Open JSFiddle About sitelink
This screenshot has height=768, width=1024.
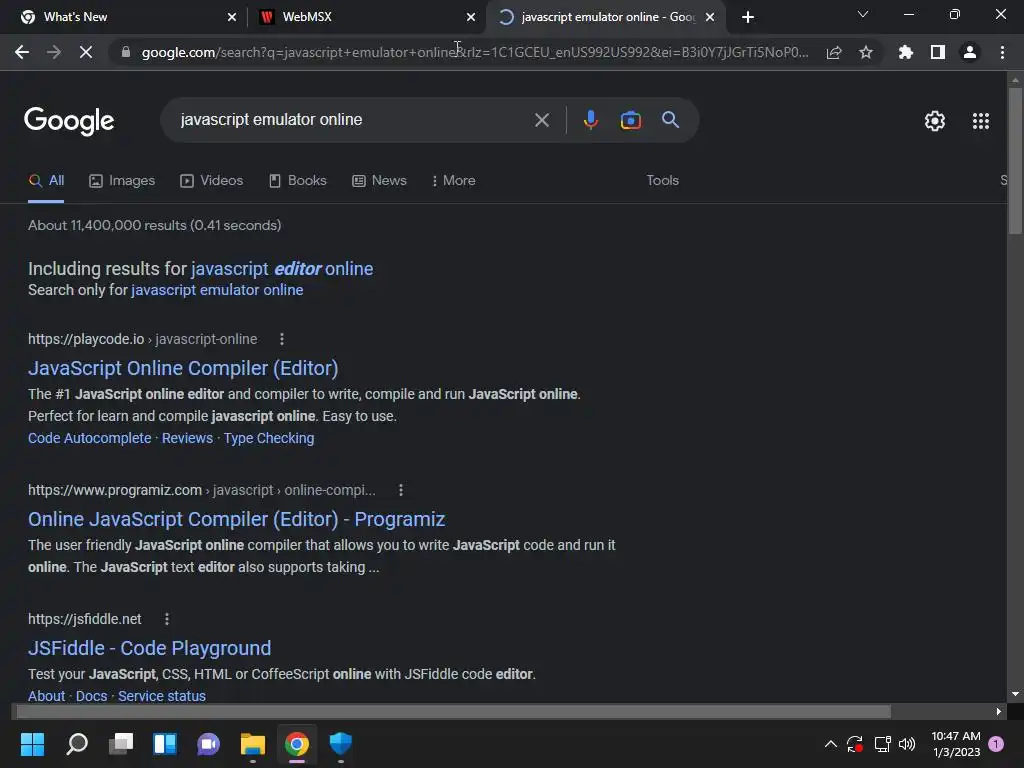(46, 696)
